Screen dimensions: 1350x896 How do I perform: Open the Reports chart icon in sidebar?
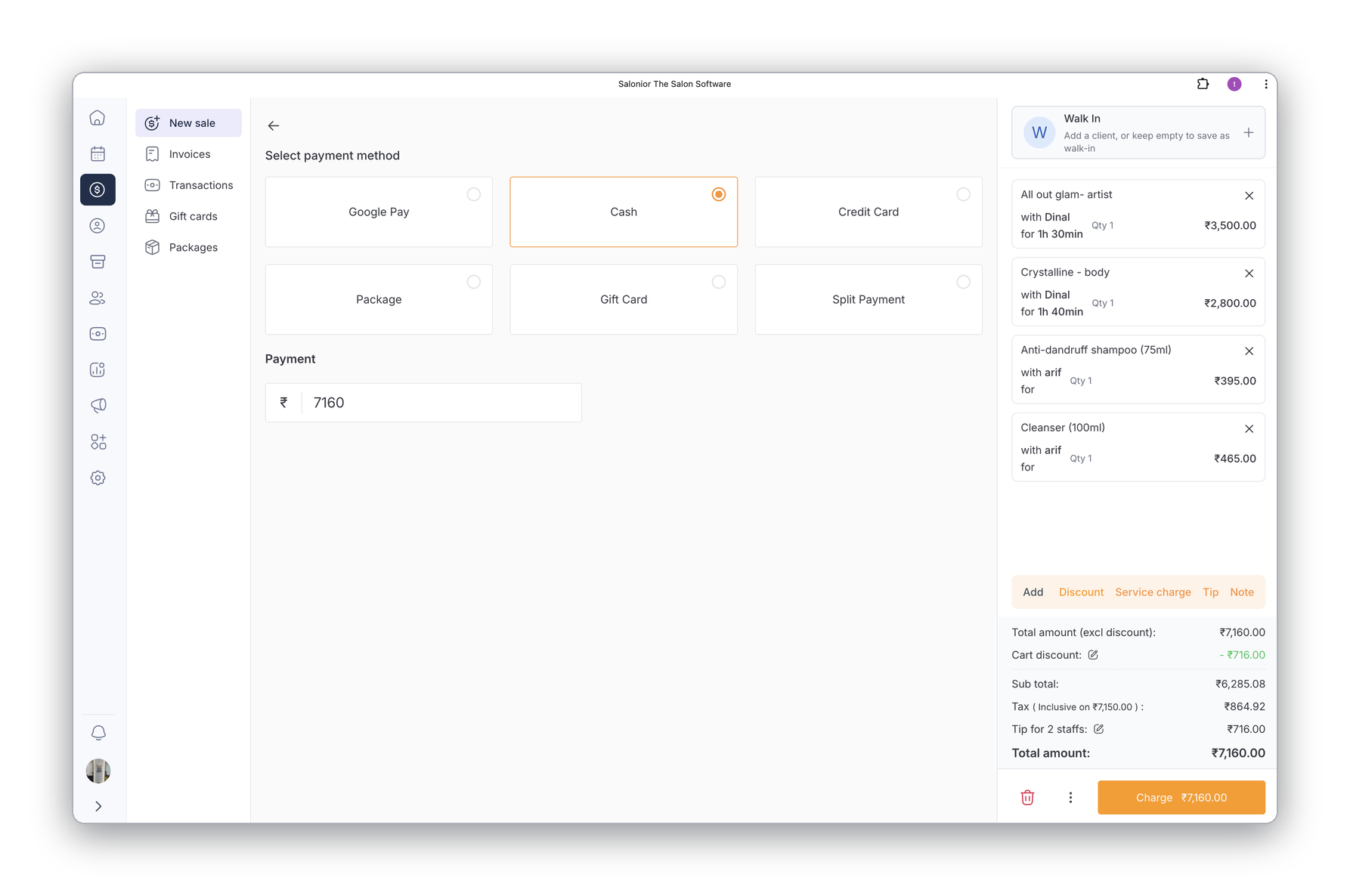coord(98,369)
